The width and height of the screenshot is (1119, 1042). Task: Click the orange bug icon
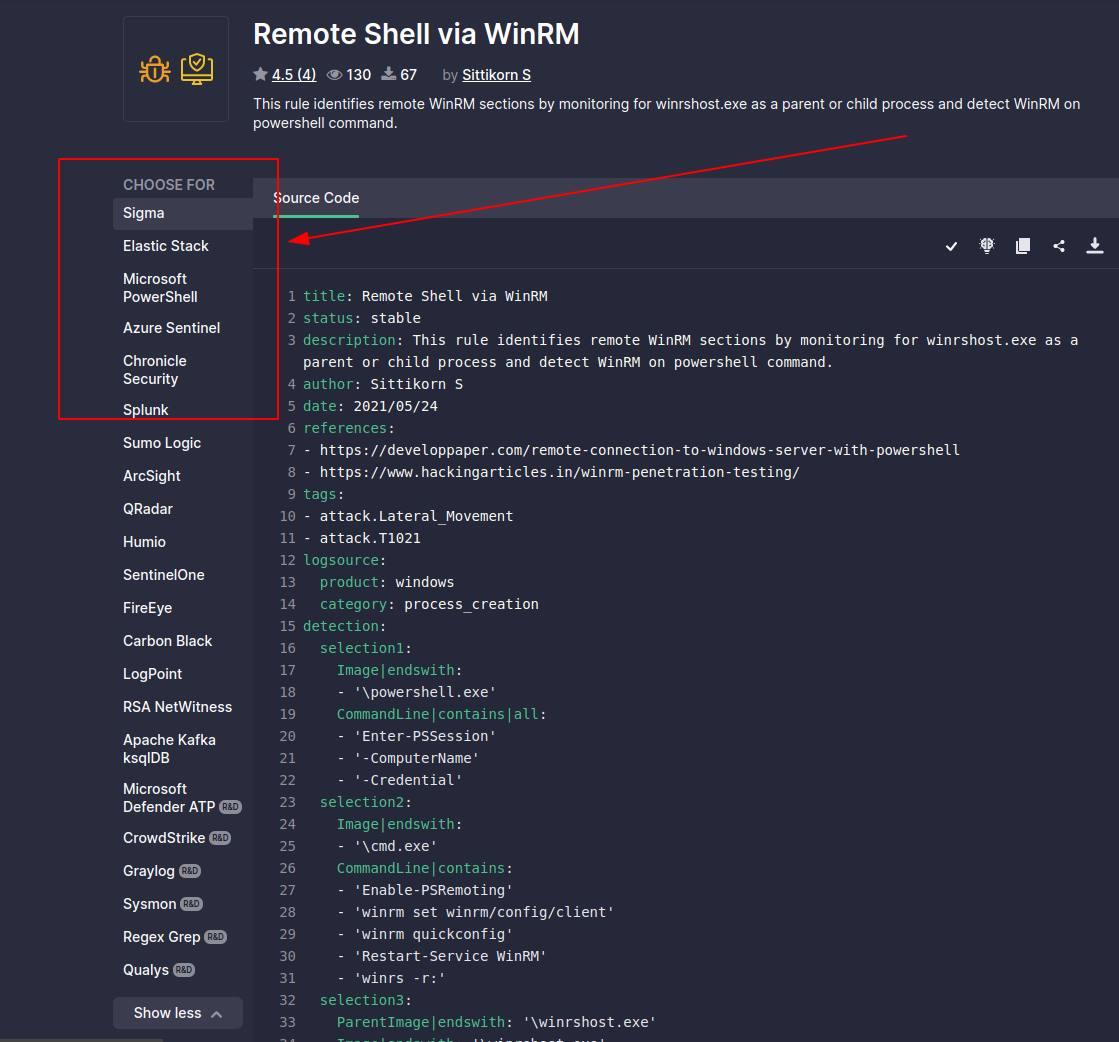tap(155, 69)
